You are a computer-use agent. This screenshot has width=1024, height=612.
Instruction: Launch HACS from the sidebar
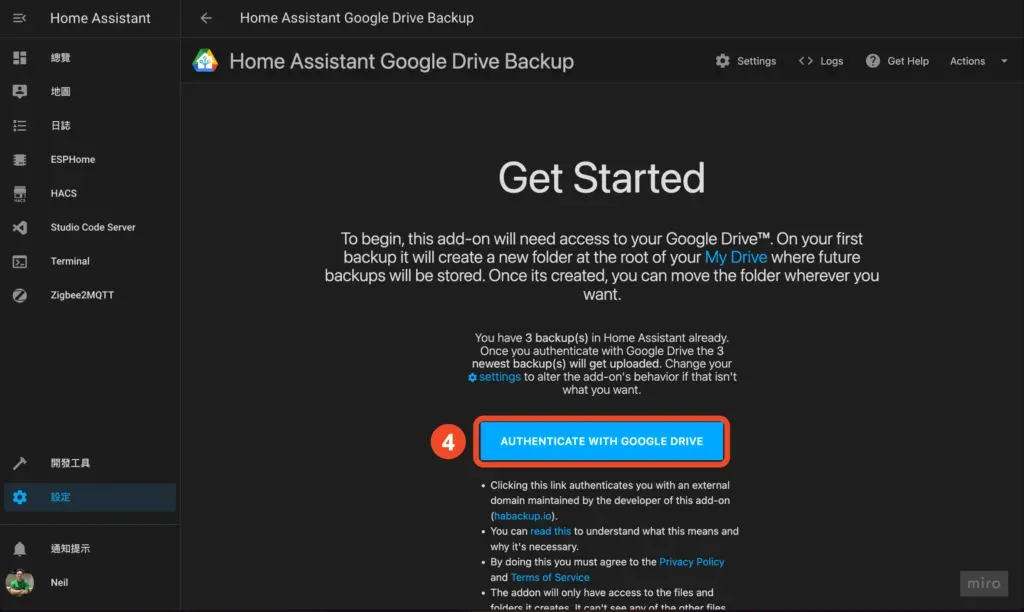tap(63, 193)
